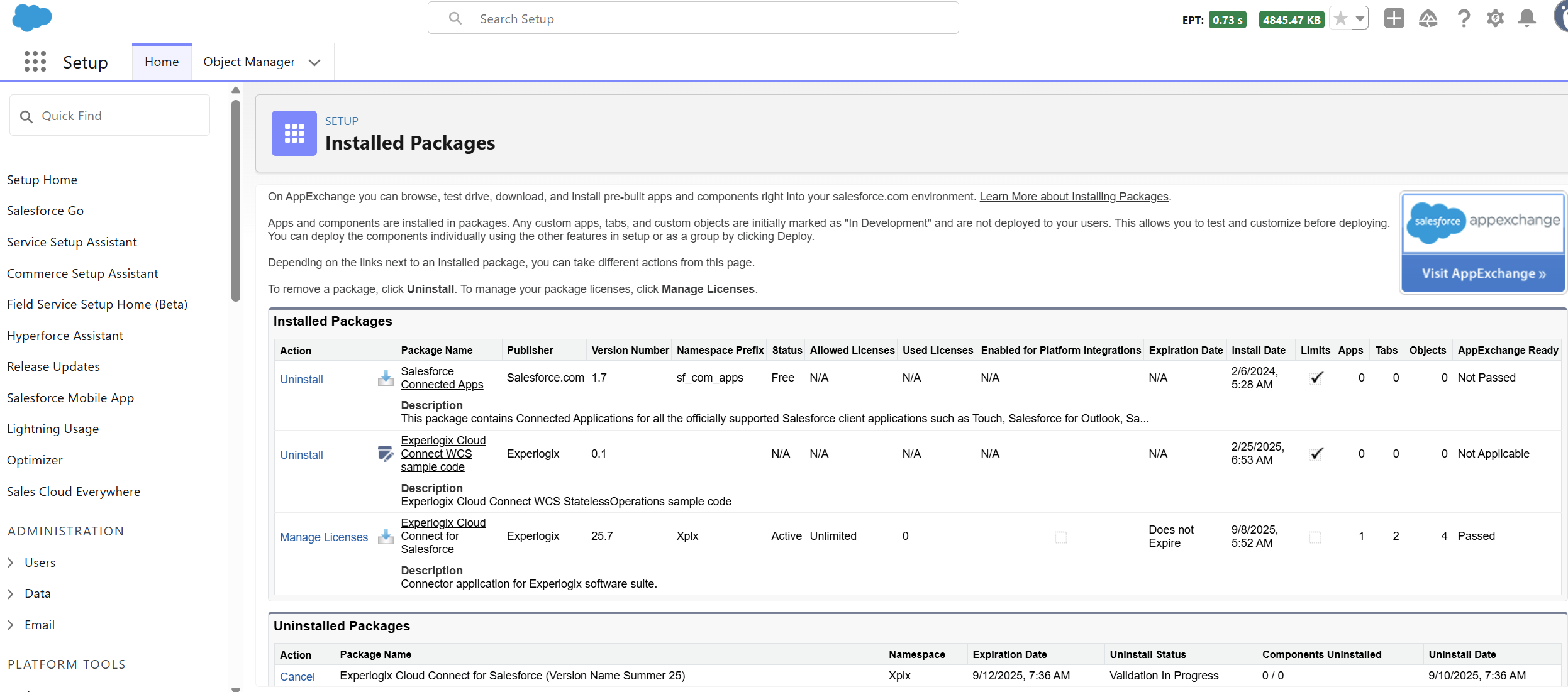The image size is (1568, 692).
Task: Click Limits checkmark for Salesforce Connected Apps
Action: 1316,378
